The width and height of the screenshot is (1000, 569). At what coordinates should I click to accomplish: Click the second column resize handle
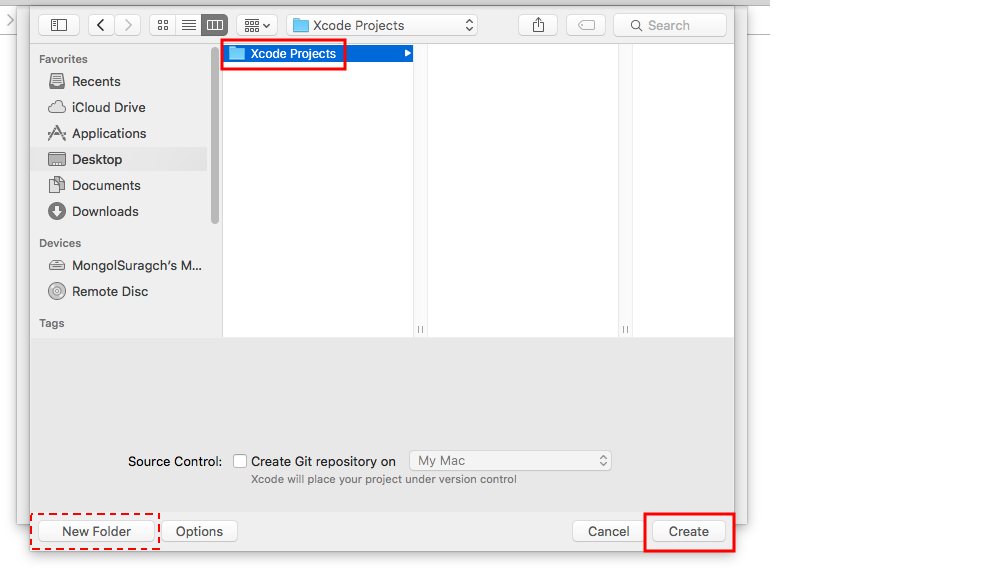click(625, 329)
